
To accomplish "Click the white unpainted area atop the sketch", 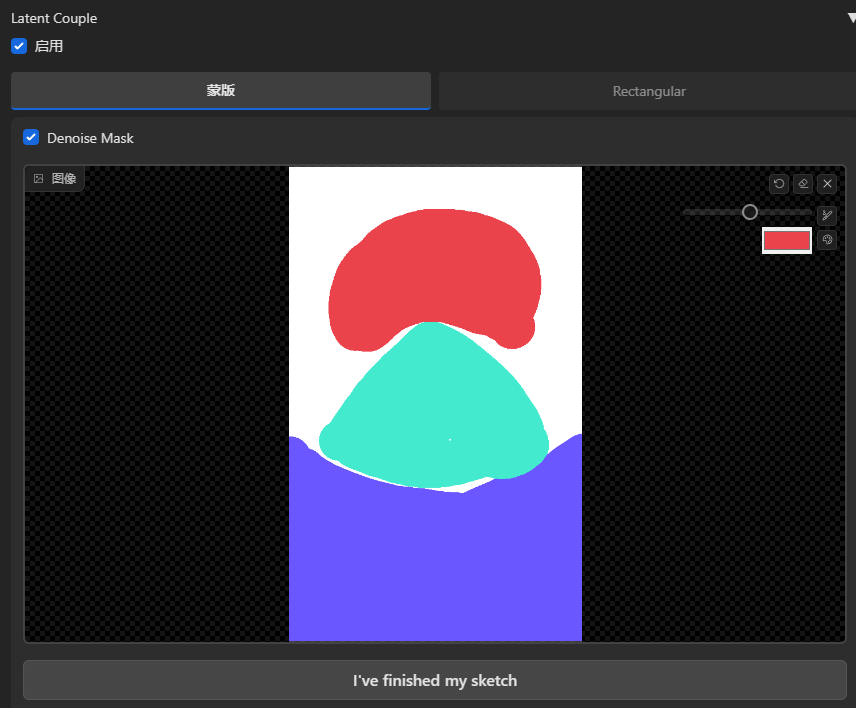I will pos(435,187).
